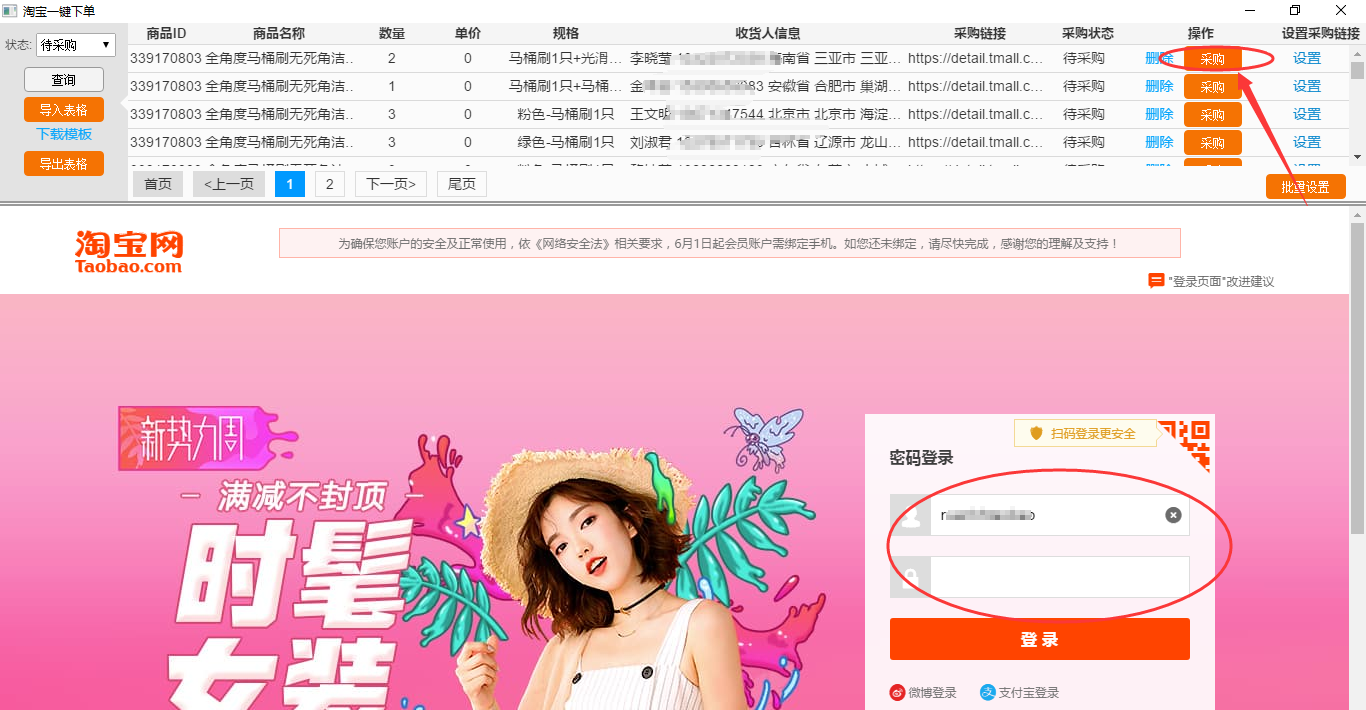Click the 商品名称 column header
The height and width of the screenshot is (710, 1366).
click(x=279, y=33)
